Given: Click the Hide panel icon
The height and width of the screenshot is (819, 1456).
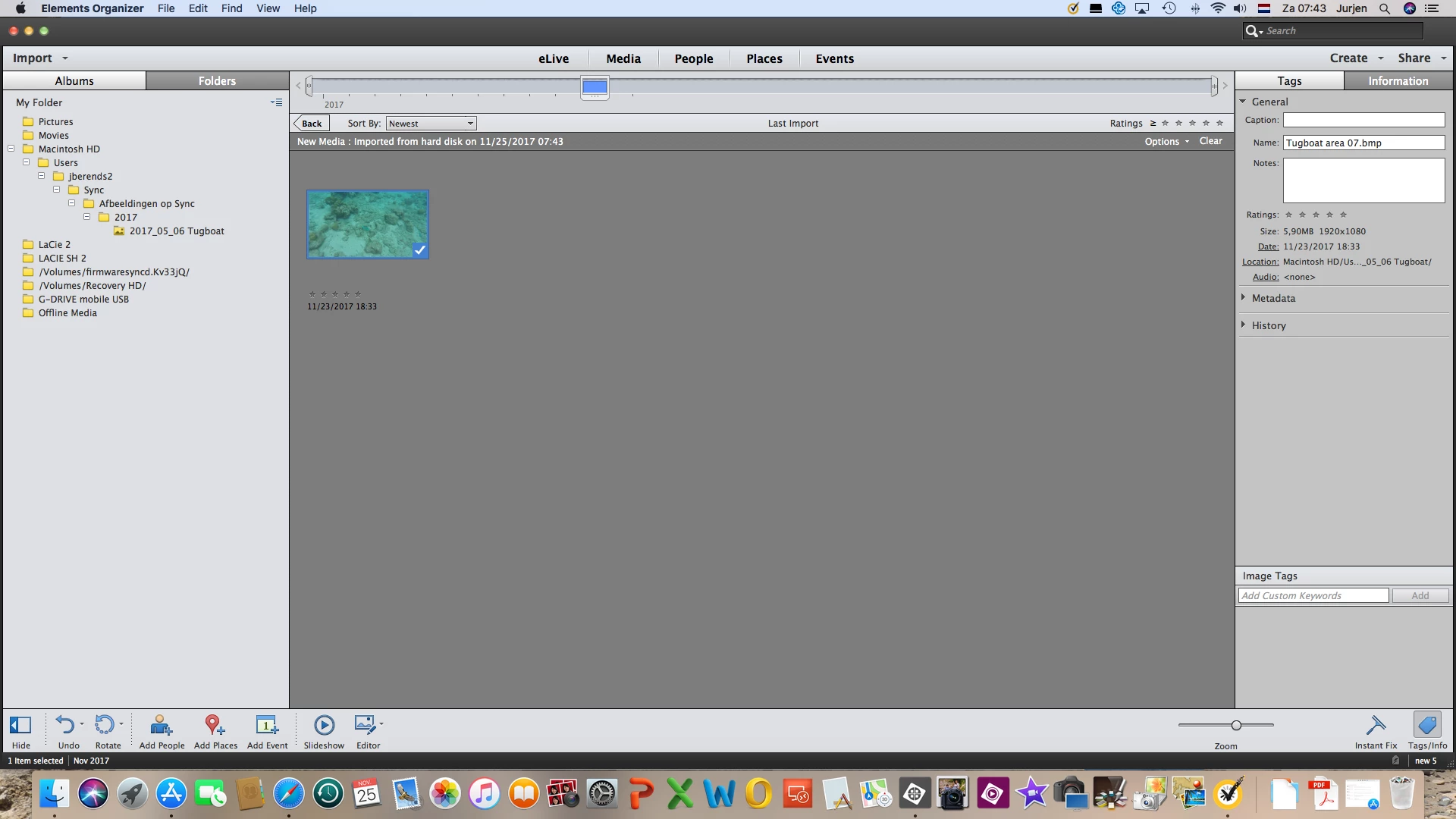Looking at the screenshot, I should point(20,726).
